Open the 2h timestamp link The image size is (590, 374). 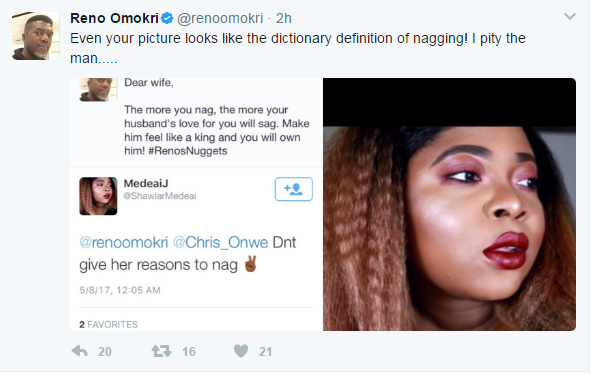284,18
